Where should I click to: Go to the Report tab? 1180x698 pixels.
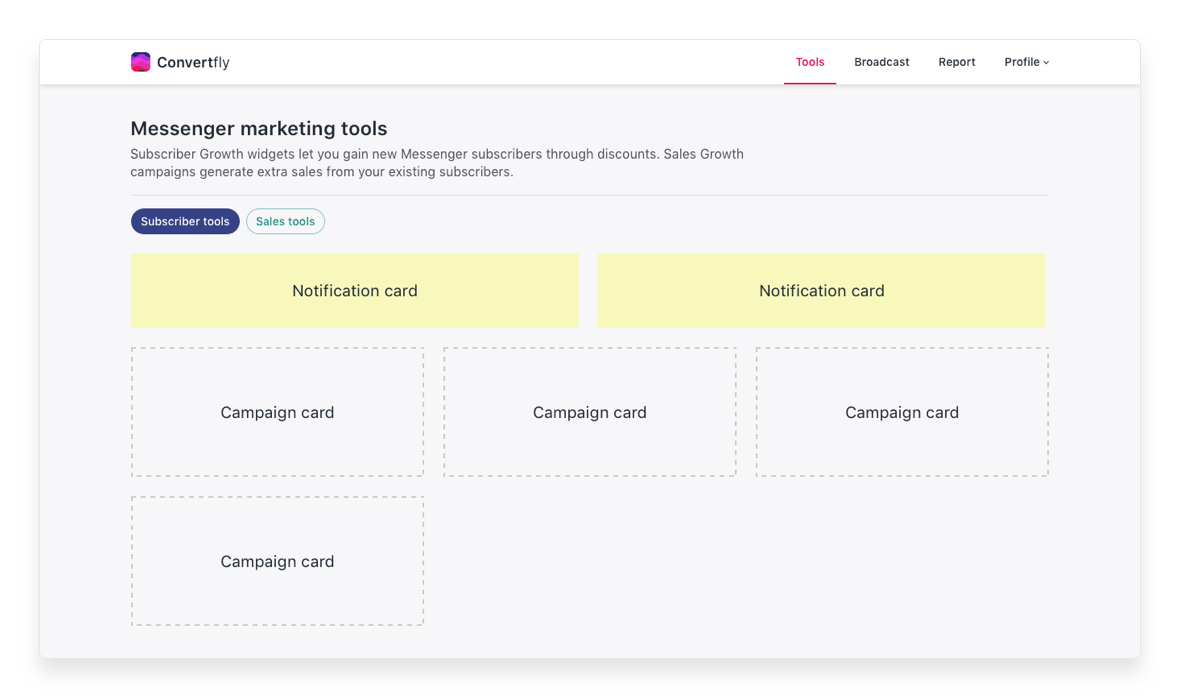click(956, 62)
